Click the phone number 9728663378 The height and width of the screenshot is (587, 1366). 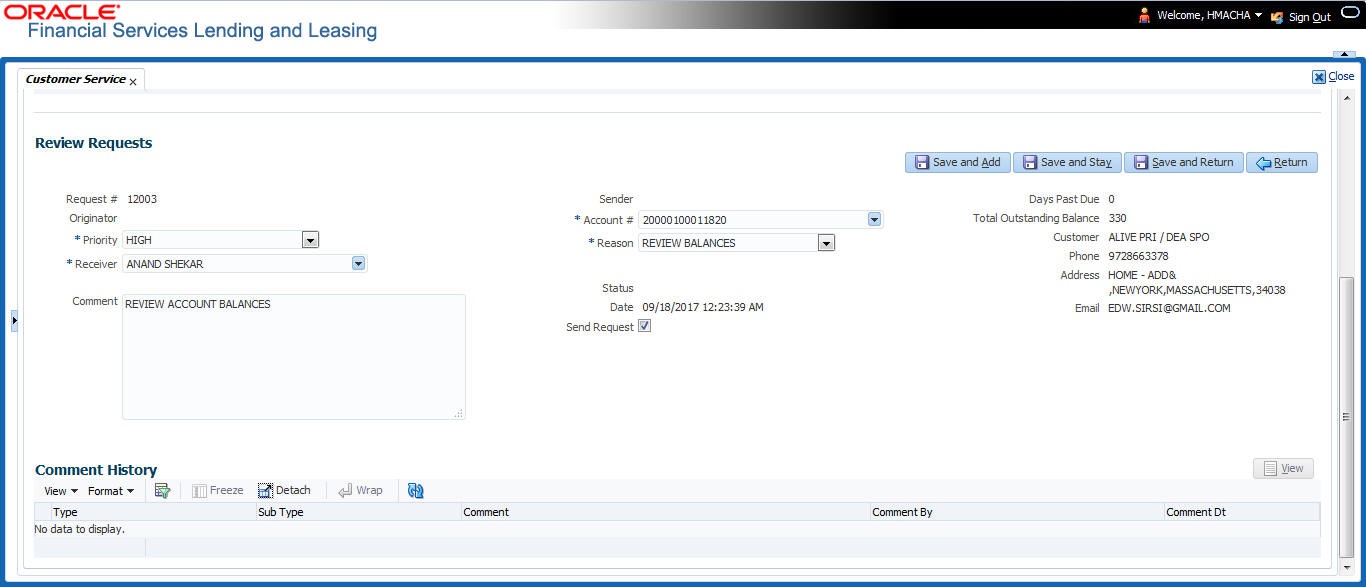click(x=1138, y=256)
